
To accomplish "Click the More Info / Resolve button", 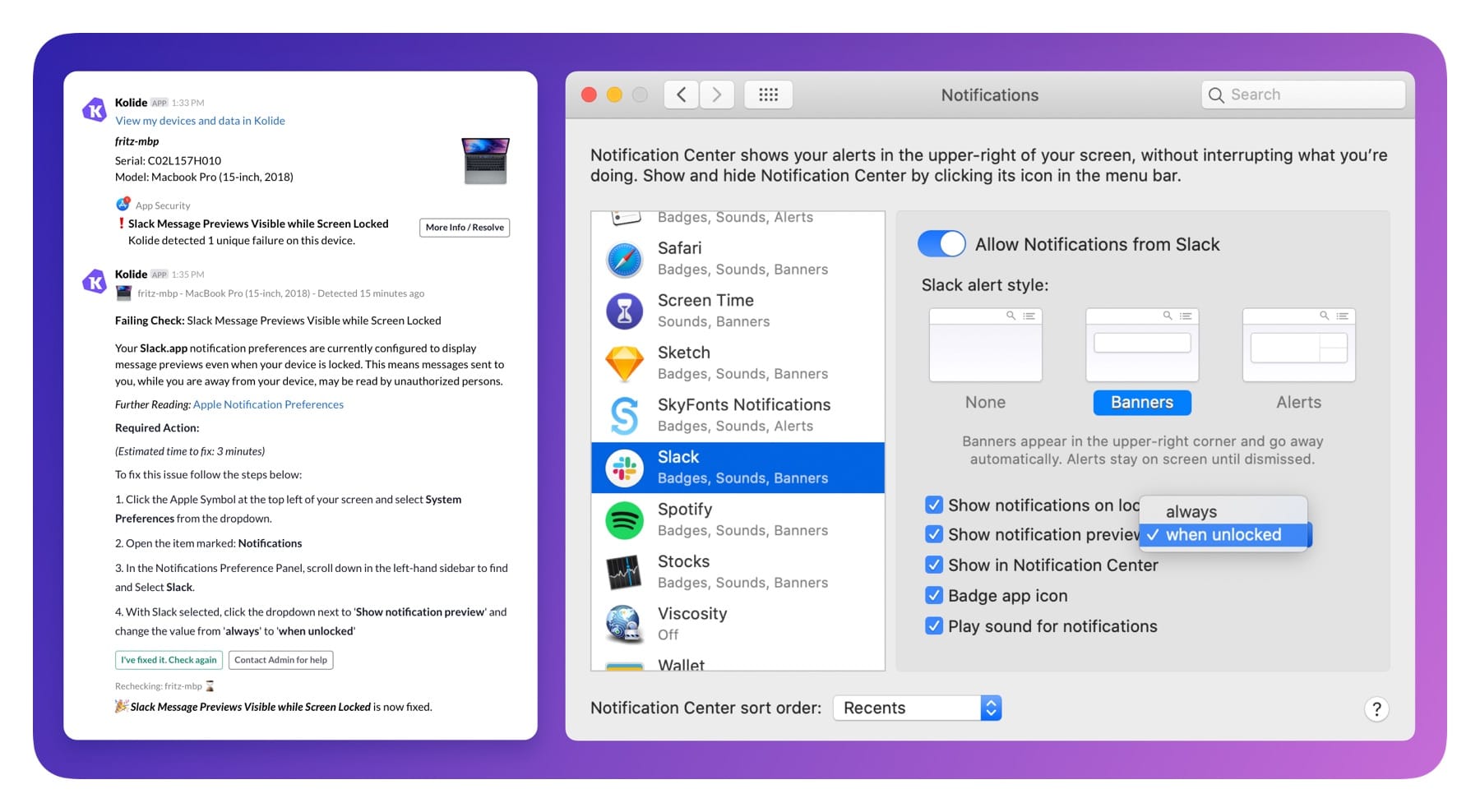I will click(464, 228).
